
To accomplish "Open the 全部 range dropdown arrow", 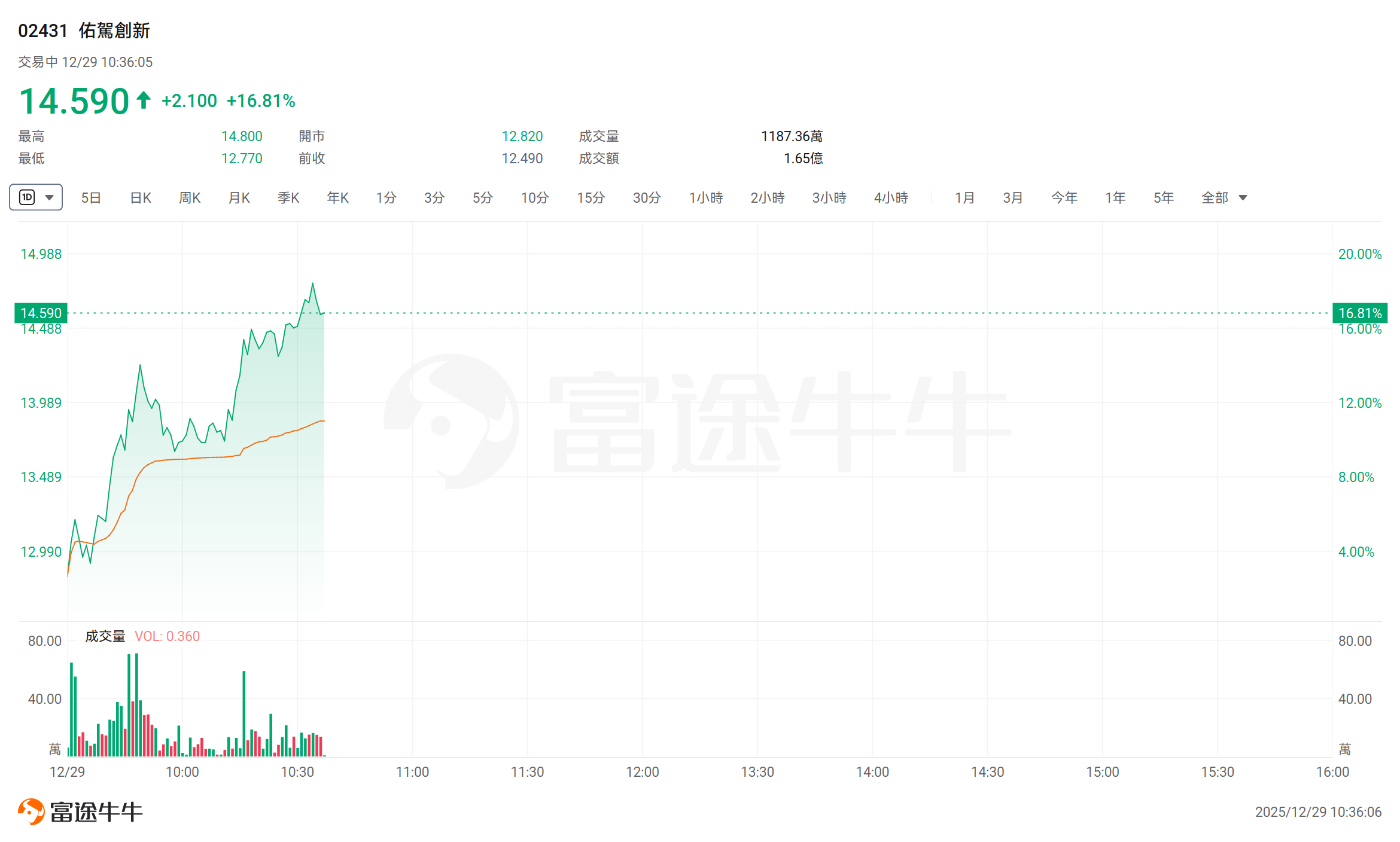I will [1243, 198].
